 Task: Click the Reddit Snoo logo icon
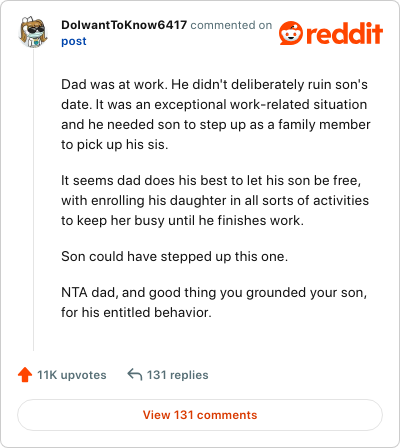point(291,33)
